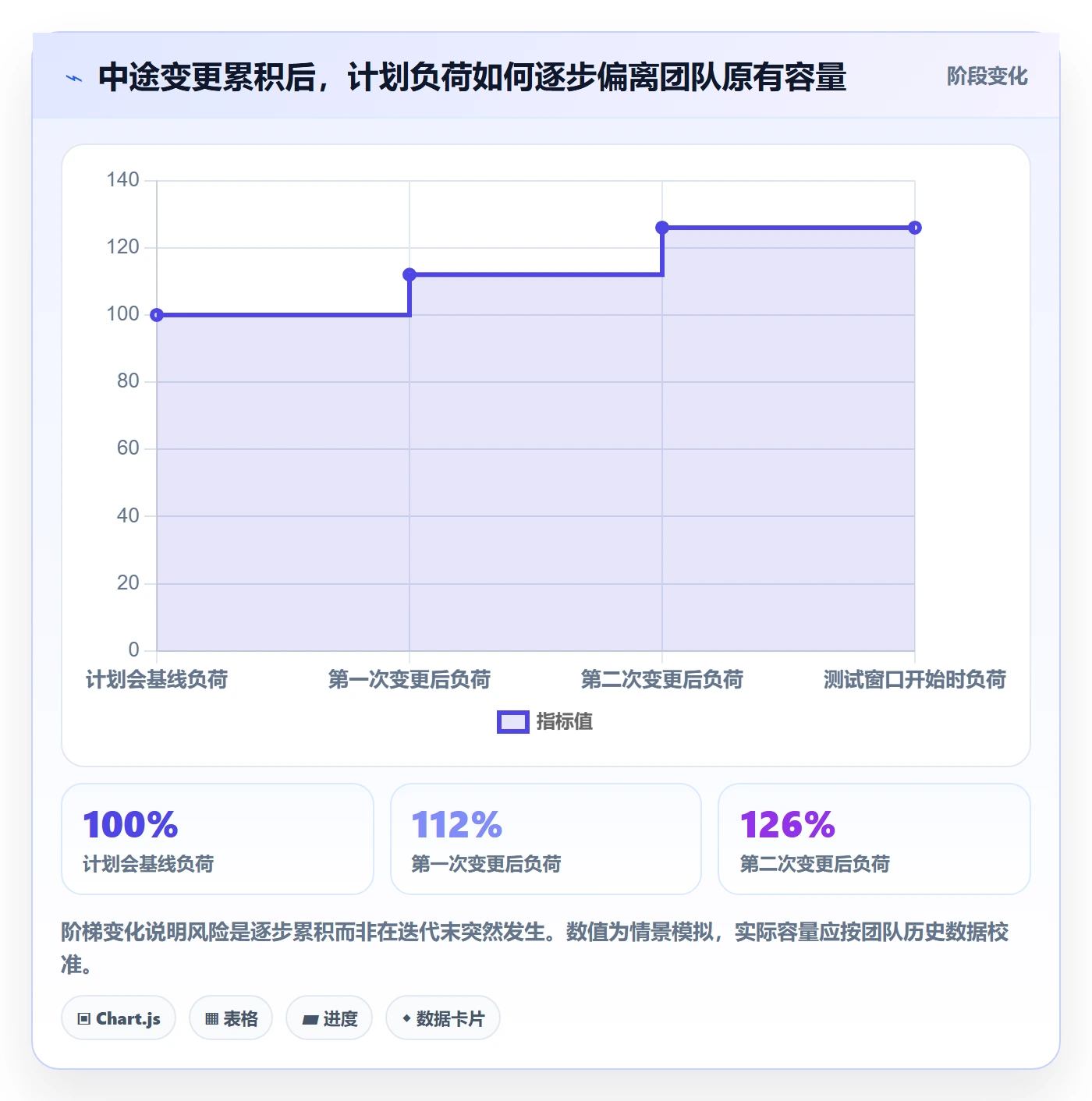Click the 计划会基线负荷 x-axis label
Viewport: 1092px width, 1101px height.
pyautogui.click(x=157, y=679)
